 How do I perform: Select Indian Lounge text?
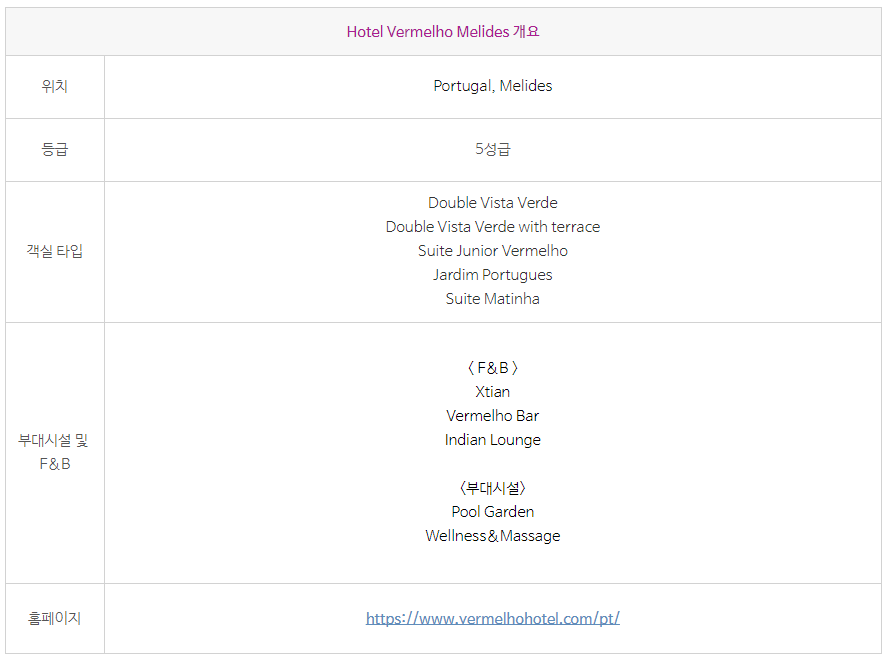(x=493, y=440)
